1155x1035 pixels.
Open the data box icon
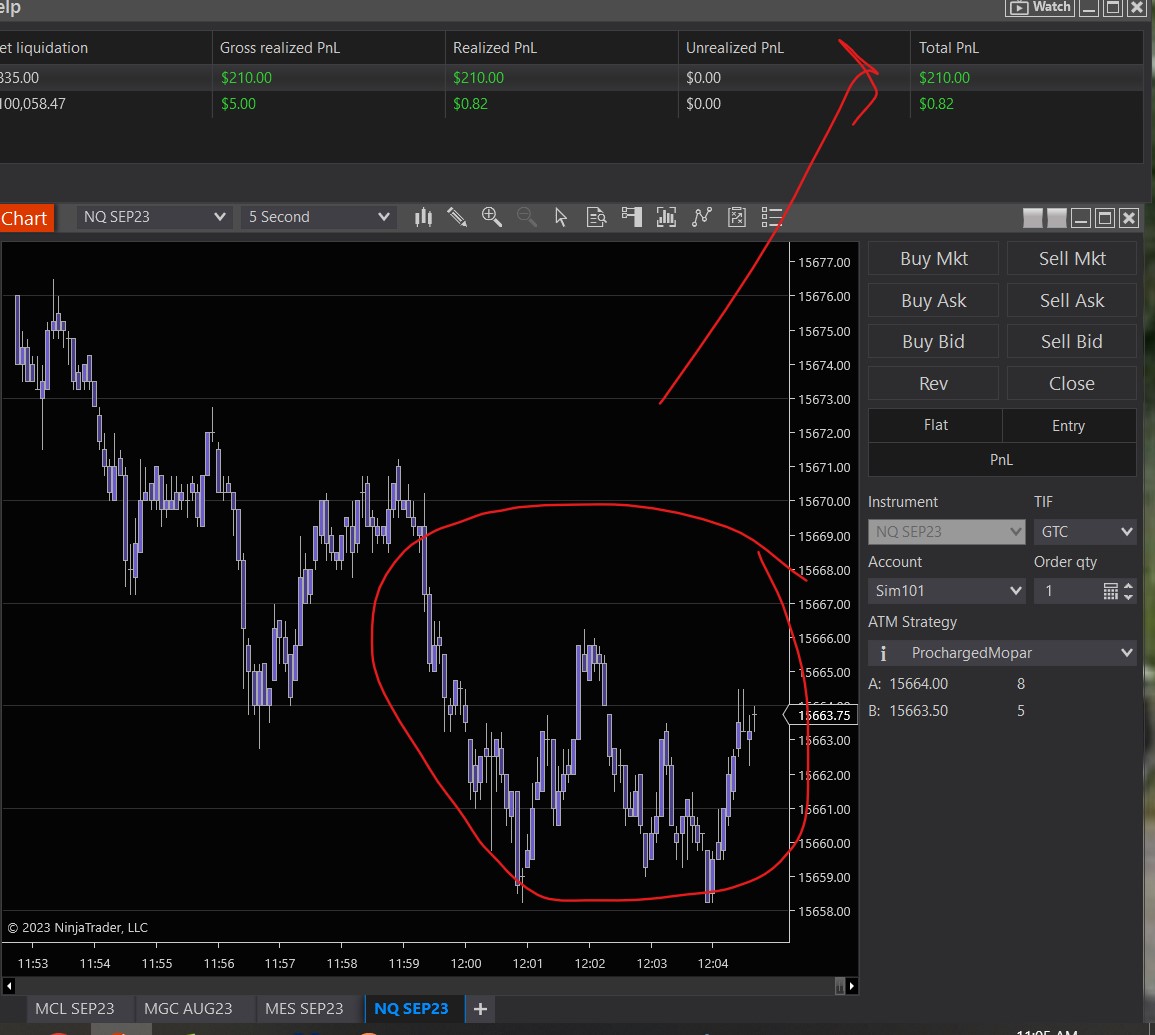(x=597, y=217)
